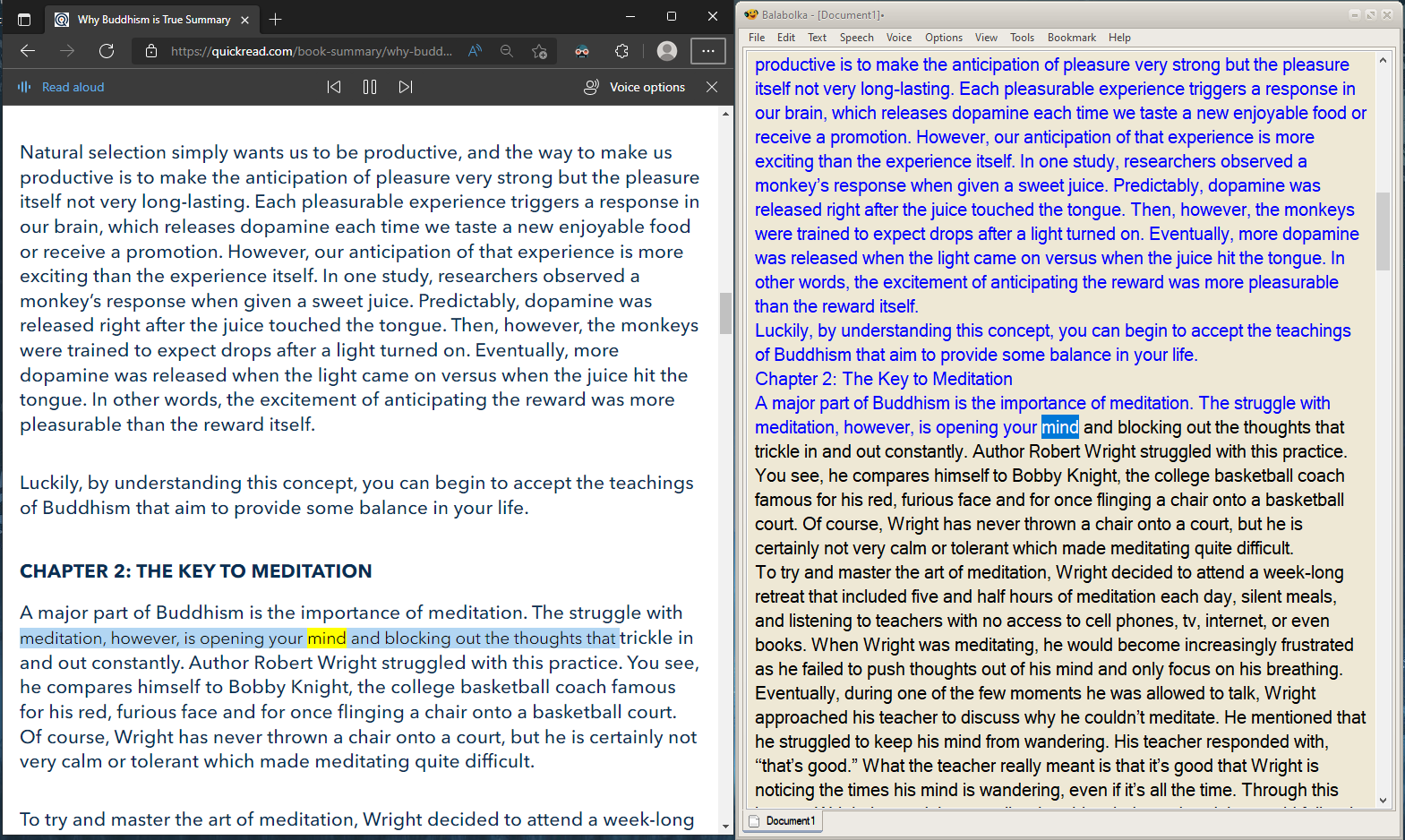Click the browser page scrollbar thumb
Screen dimensions: 1405x840
click(x=725, y=313)
